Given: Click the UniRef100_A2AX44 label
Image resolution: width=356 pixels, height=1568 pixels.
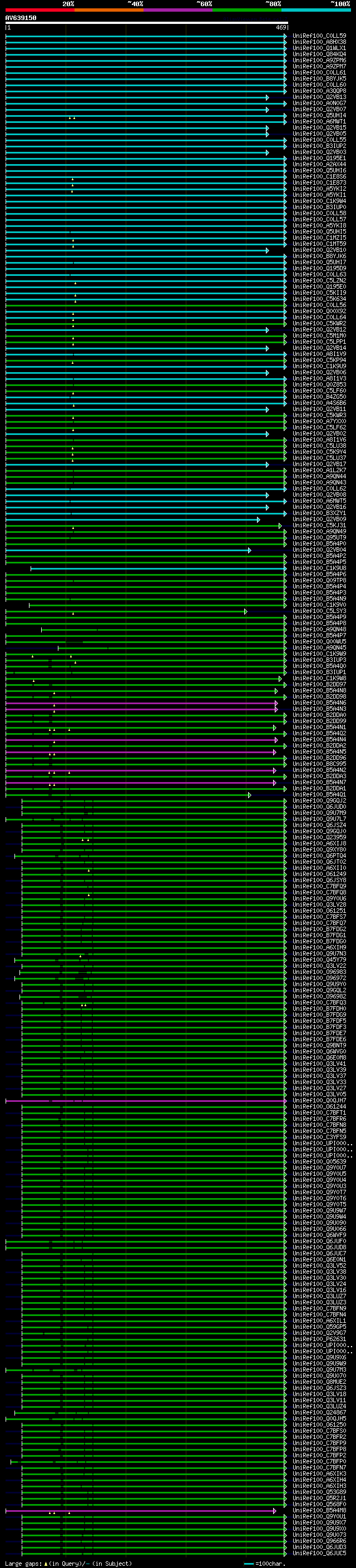Looking at the screenshot, I should click(319, 164).
